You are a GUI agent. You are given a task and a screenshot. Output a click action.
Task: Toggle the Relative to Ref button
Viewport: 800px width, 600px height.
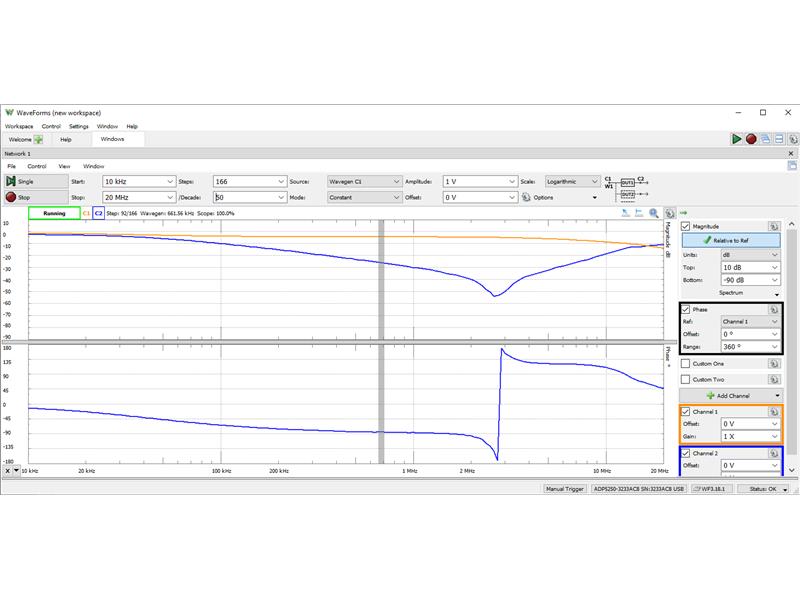731,240
